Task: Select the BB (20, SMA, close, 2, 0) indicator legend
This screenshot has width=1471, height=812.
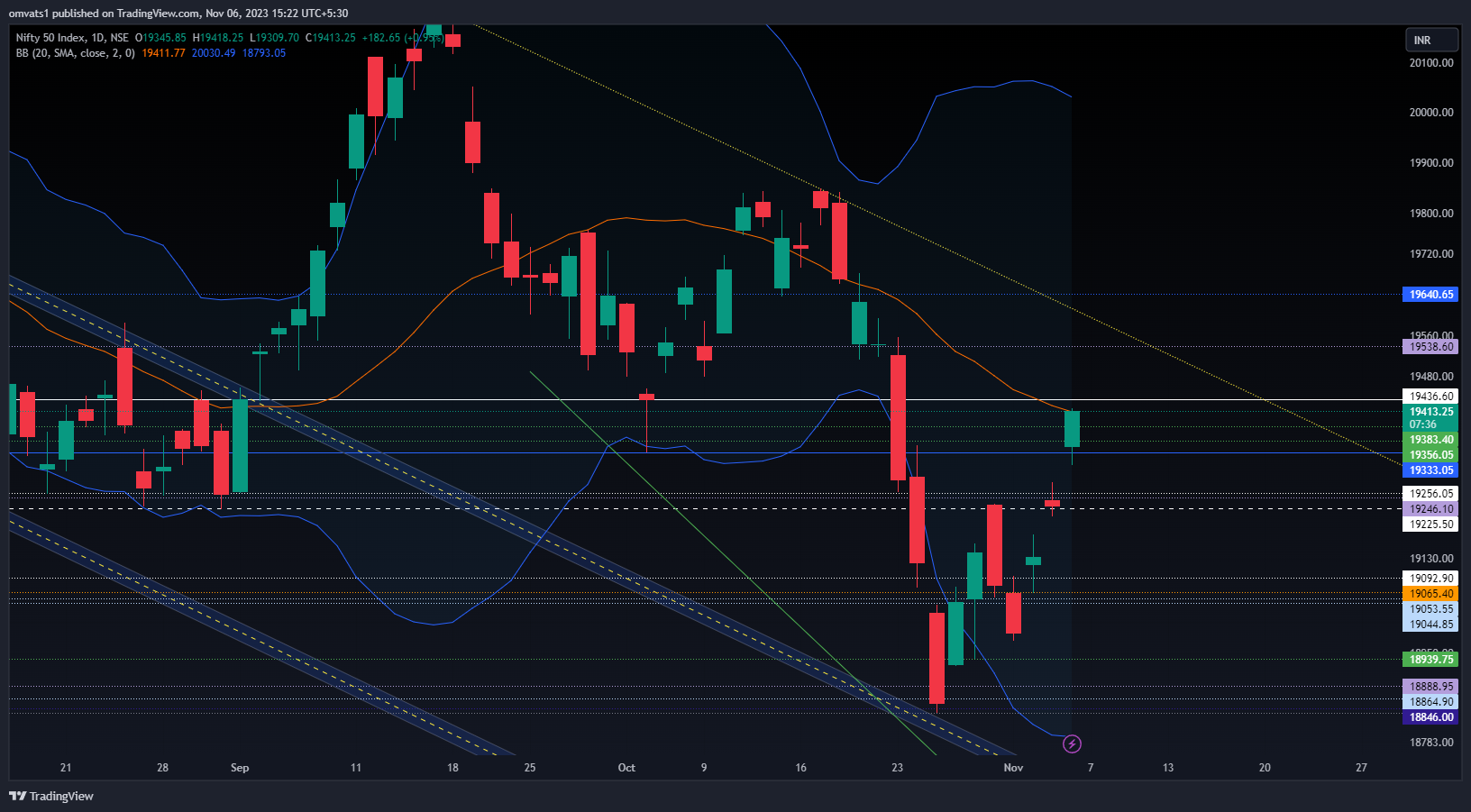Action: coord(75,53)
